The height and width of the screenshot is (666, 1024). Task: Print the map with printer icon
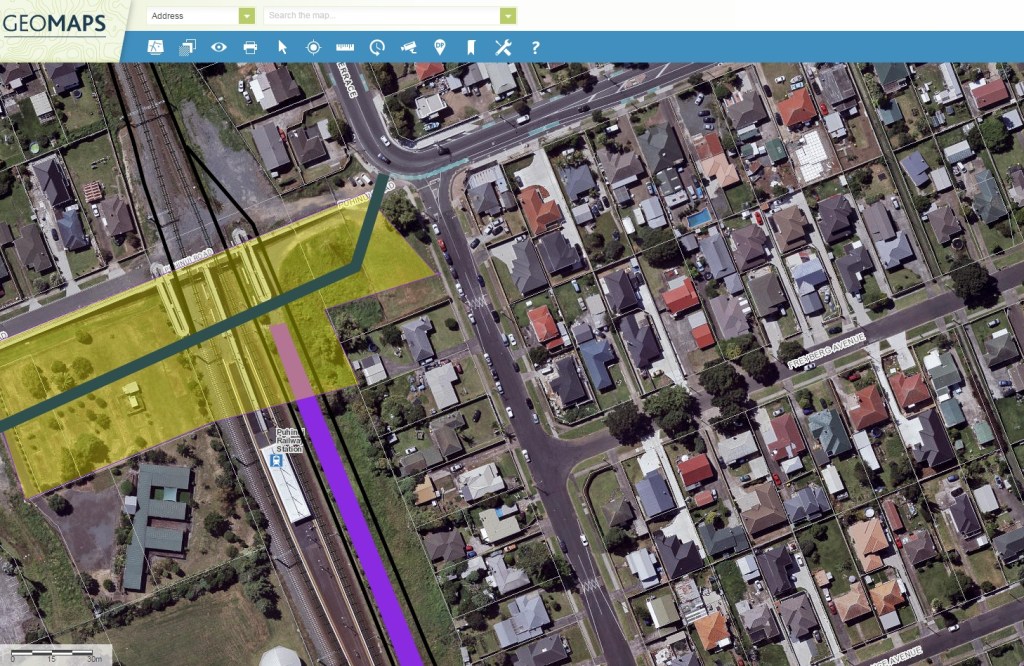click(250, 47)
